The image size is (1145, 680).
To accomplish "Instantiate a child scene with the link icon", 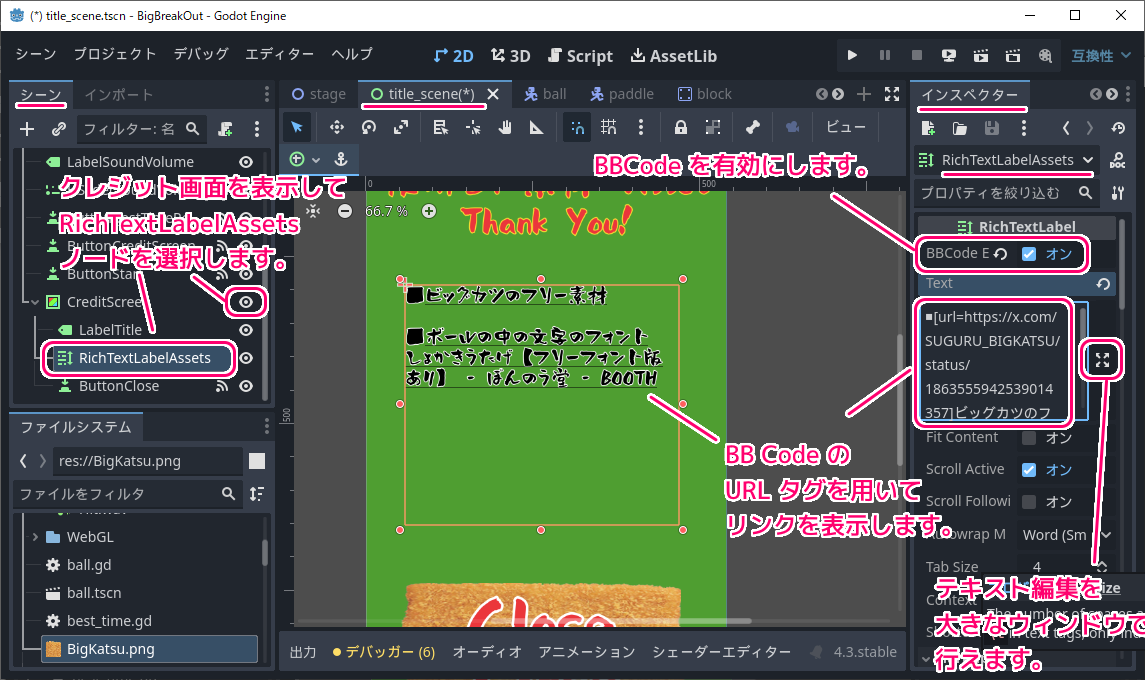I will (58, 128).
